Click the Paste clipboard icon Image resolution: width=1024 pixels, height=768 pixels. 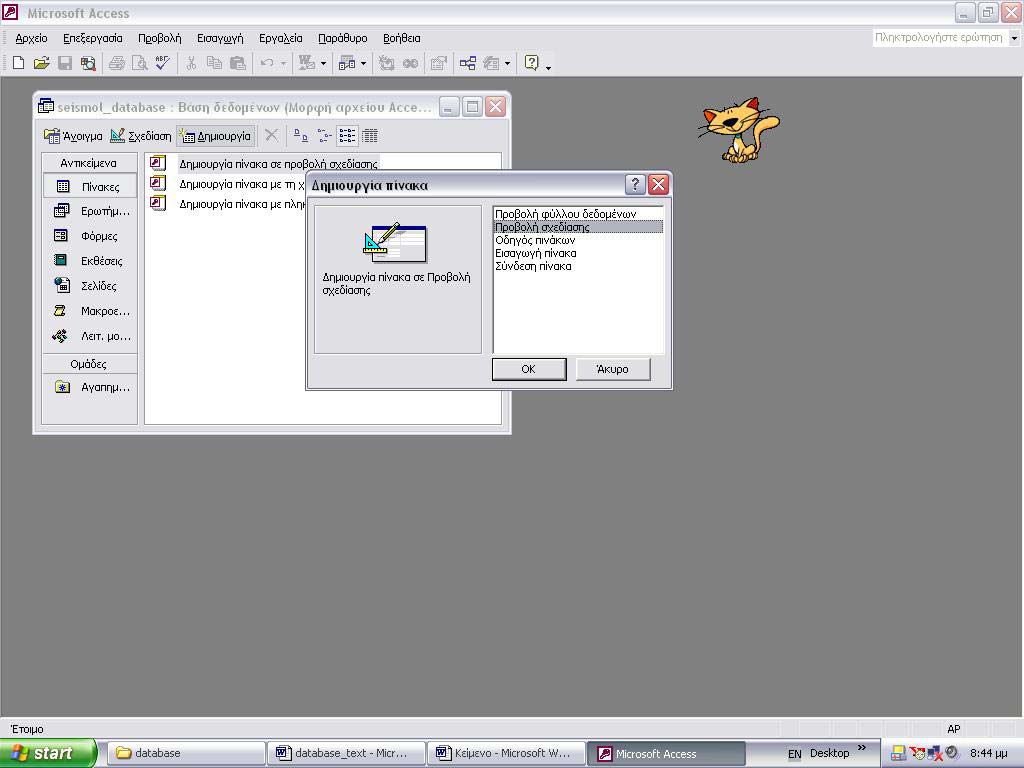[x=238, y=63]
